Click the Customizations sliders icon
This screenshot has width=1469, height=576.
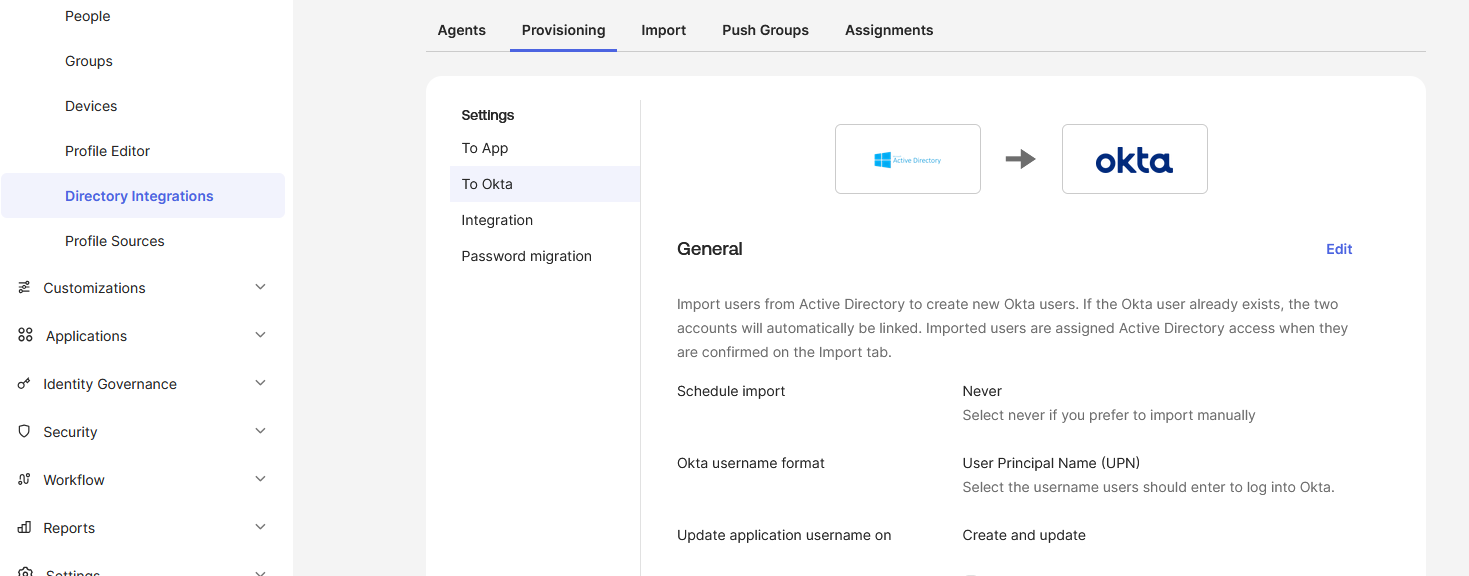25,287
